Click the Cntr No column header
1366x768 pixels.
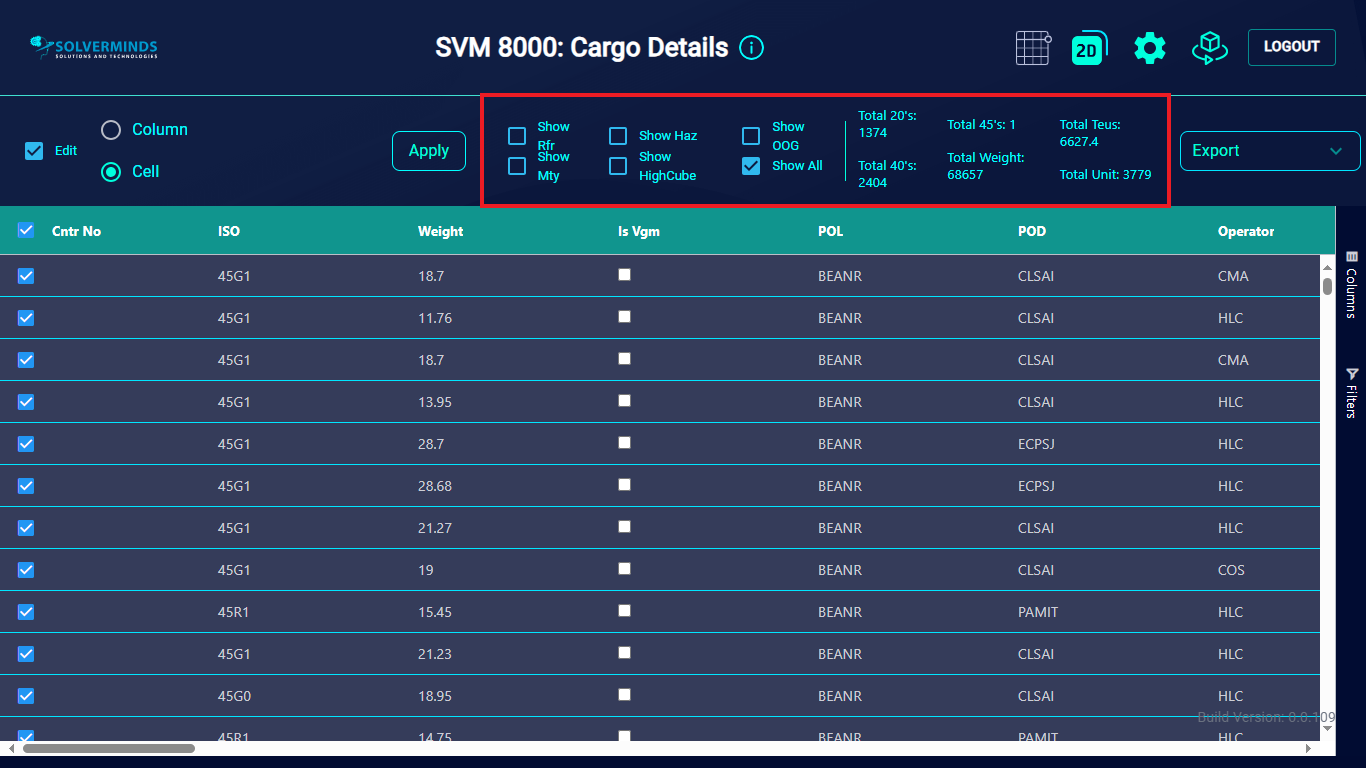tap(76, 231)
